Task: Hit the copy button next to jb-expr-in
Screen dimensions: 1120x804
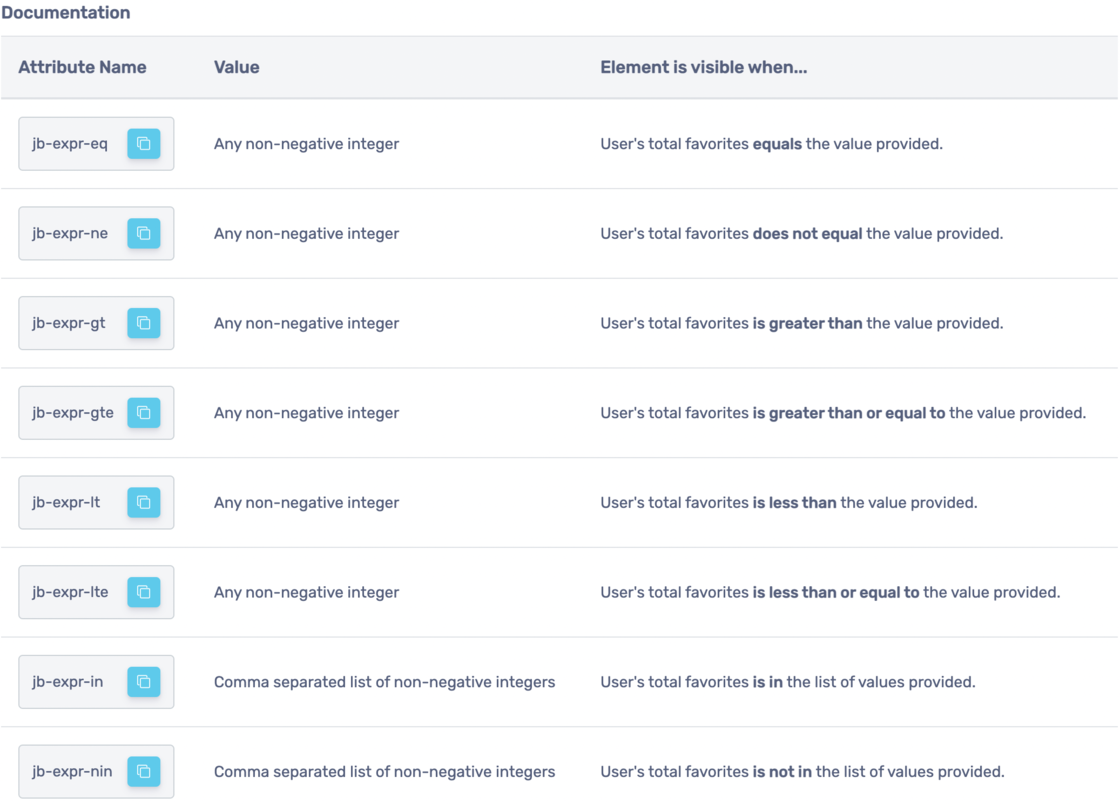Action: (144, 682)
